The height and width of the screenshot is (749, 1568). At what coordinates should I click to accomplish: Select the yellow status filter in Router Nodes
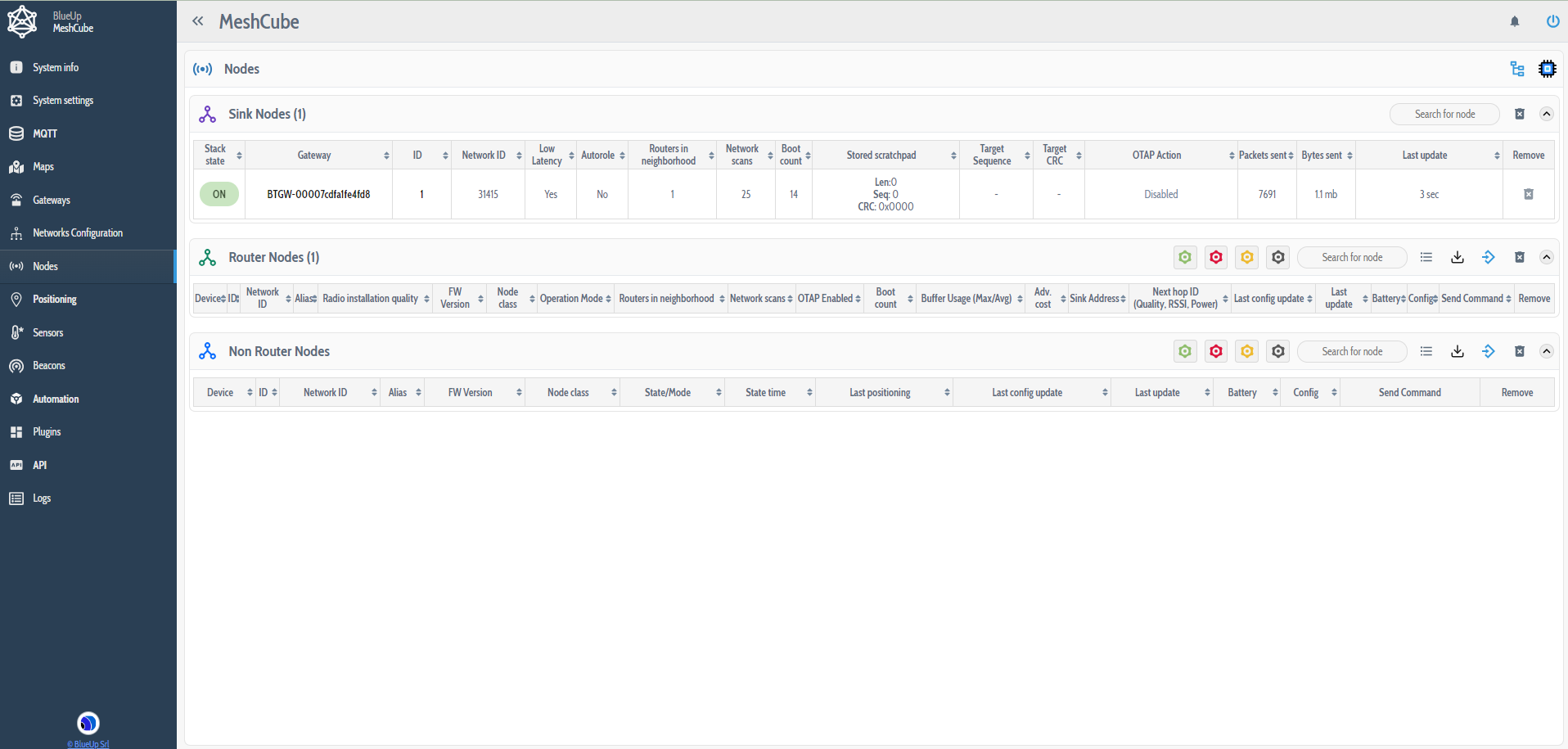pos(1247,257)
